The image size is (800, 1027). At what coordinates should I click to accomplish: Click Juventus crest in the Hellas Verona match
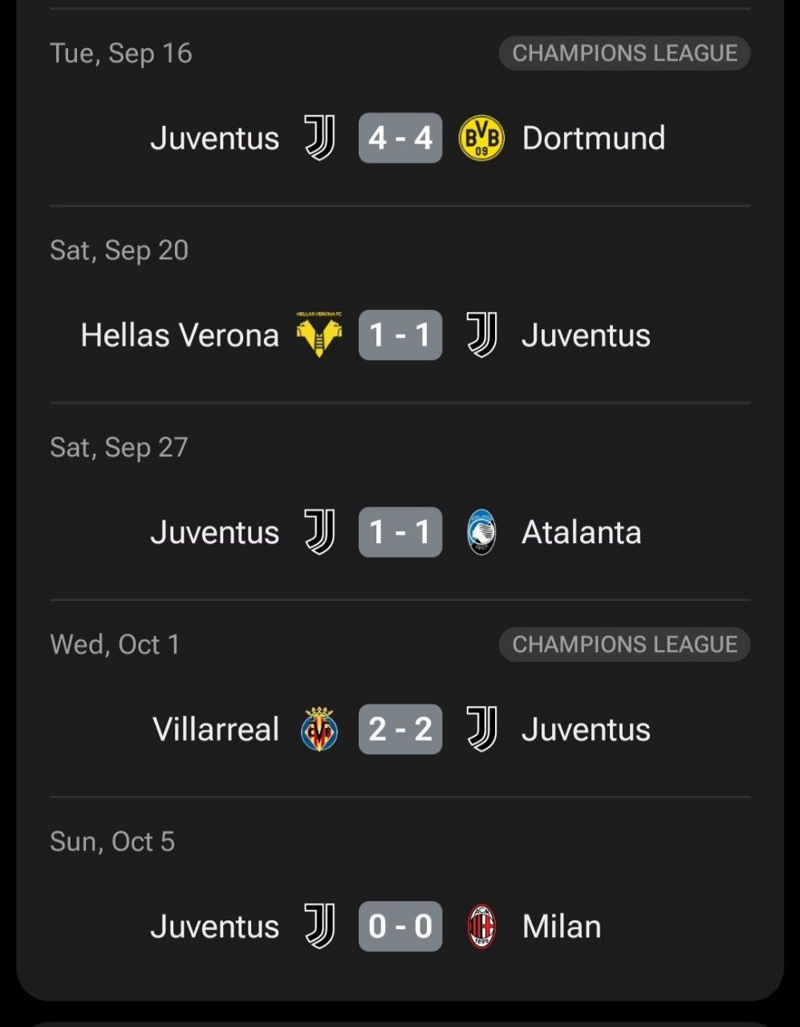click(x=481, y=335)
